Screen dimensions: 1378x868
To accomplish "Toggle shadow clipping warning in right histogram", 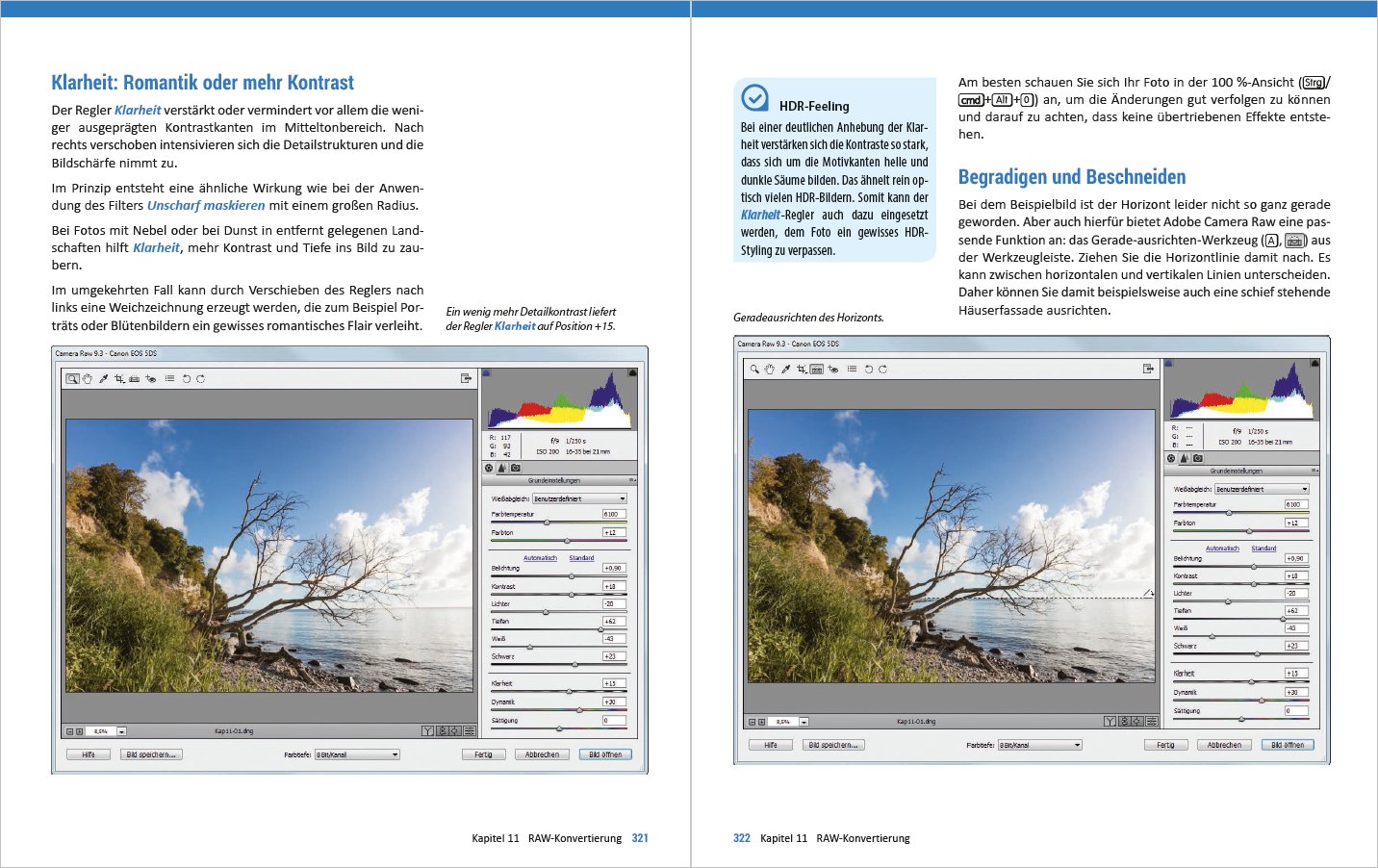I will pyautogui.click(x=1169, y=363).
